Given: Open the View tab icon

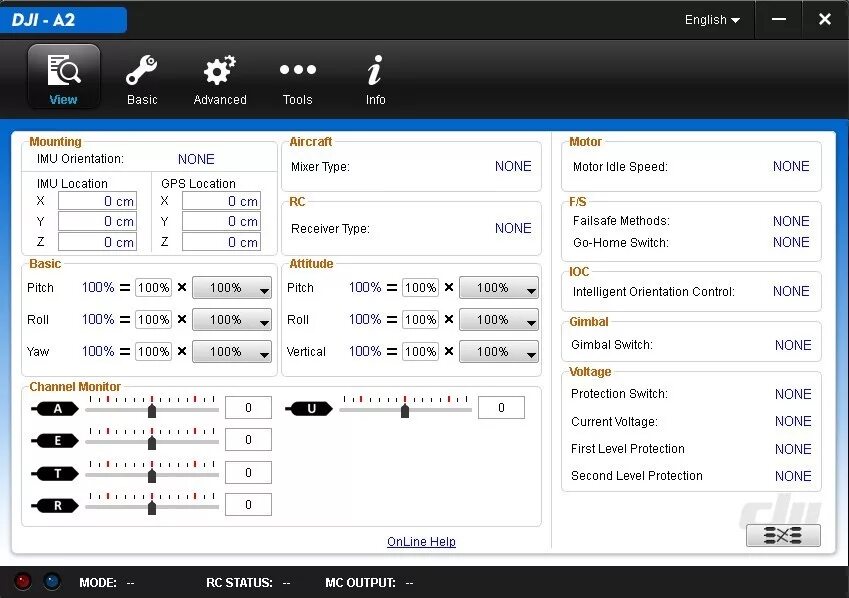Looking at the screenshot, I should click(63, 76).
